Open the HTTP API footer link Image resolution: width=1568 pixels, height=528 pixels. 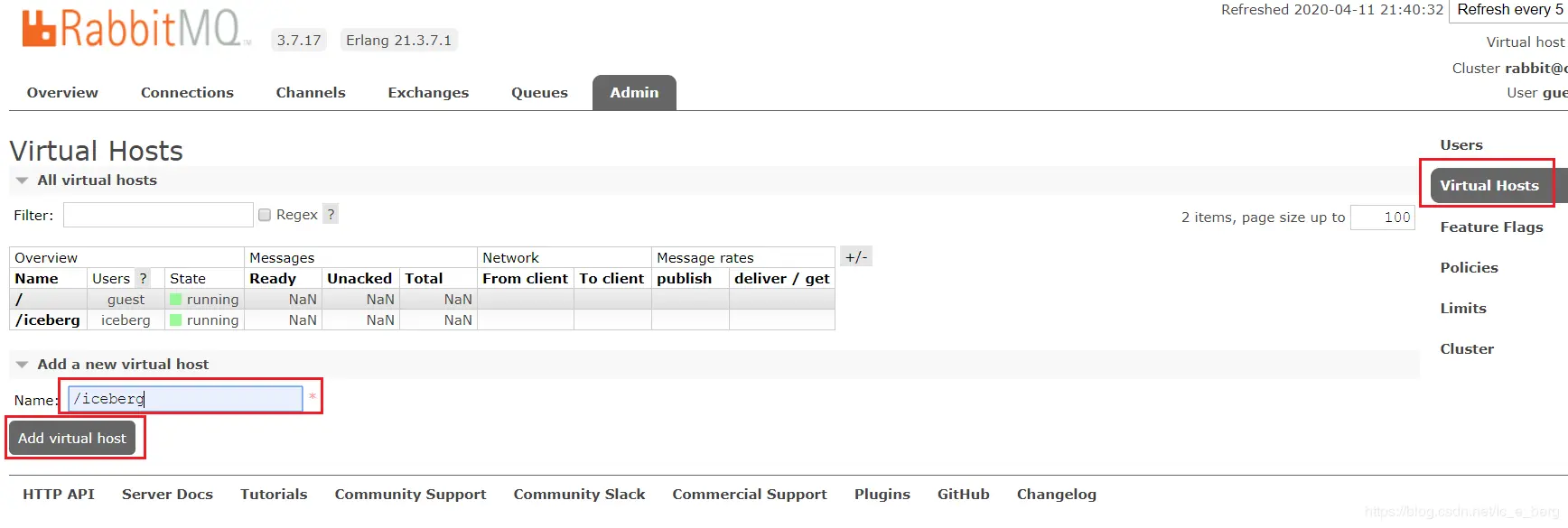click(59, 495)
